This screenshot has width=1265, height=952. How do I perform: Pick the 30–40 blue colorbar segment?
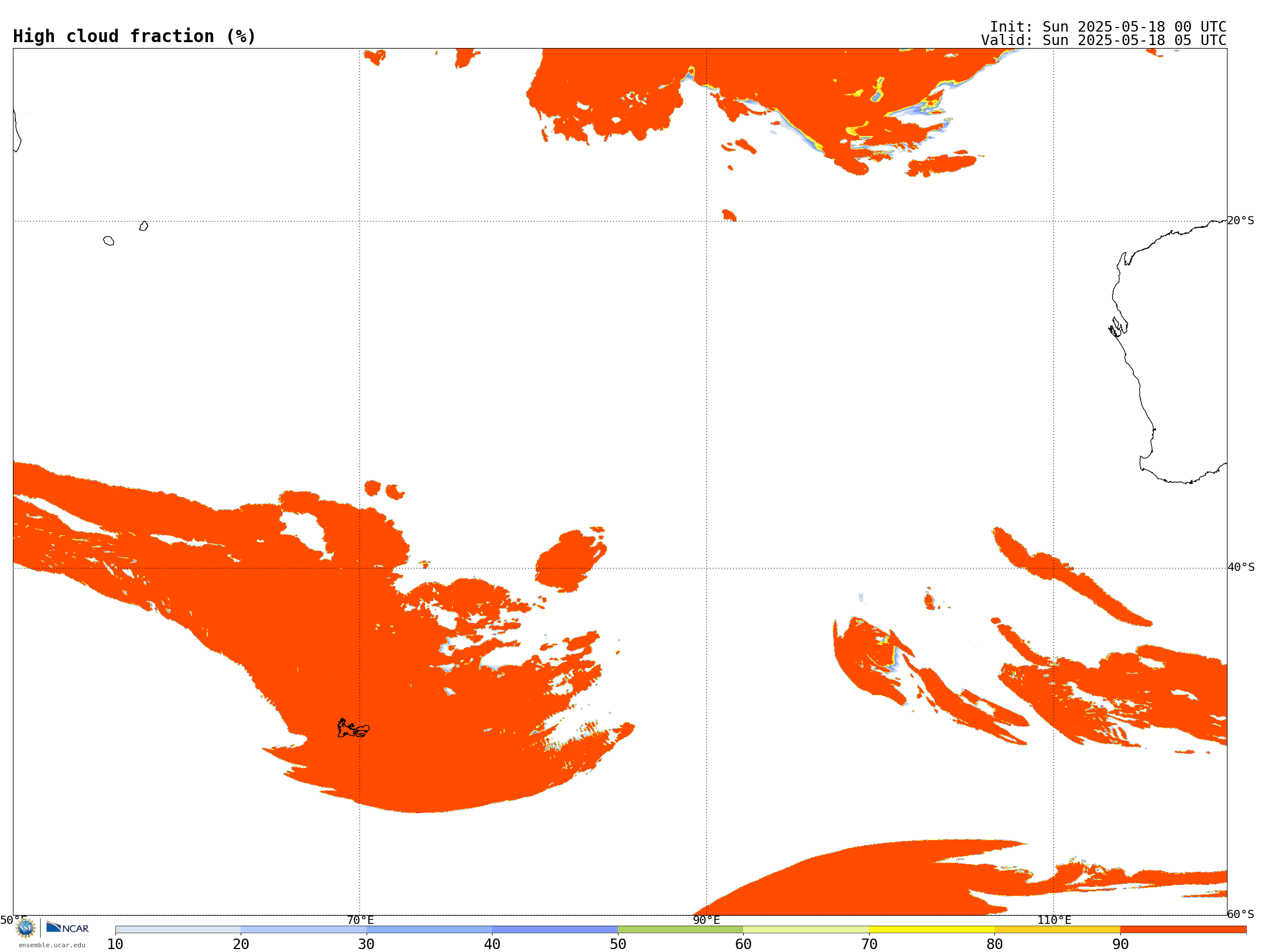[x=429, y=930]
